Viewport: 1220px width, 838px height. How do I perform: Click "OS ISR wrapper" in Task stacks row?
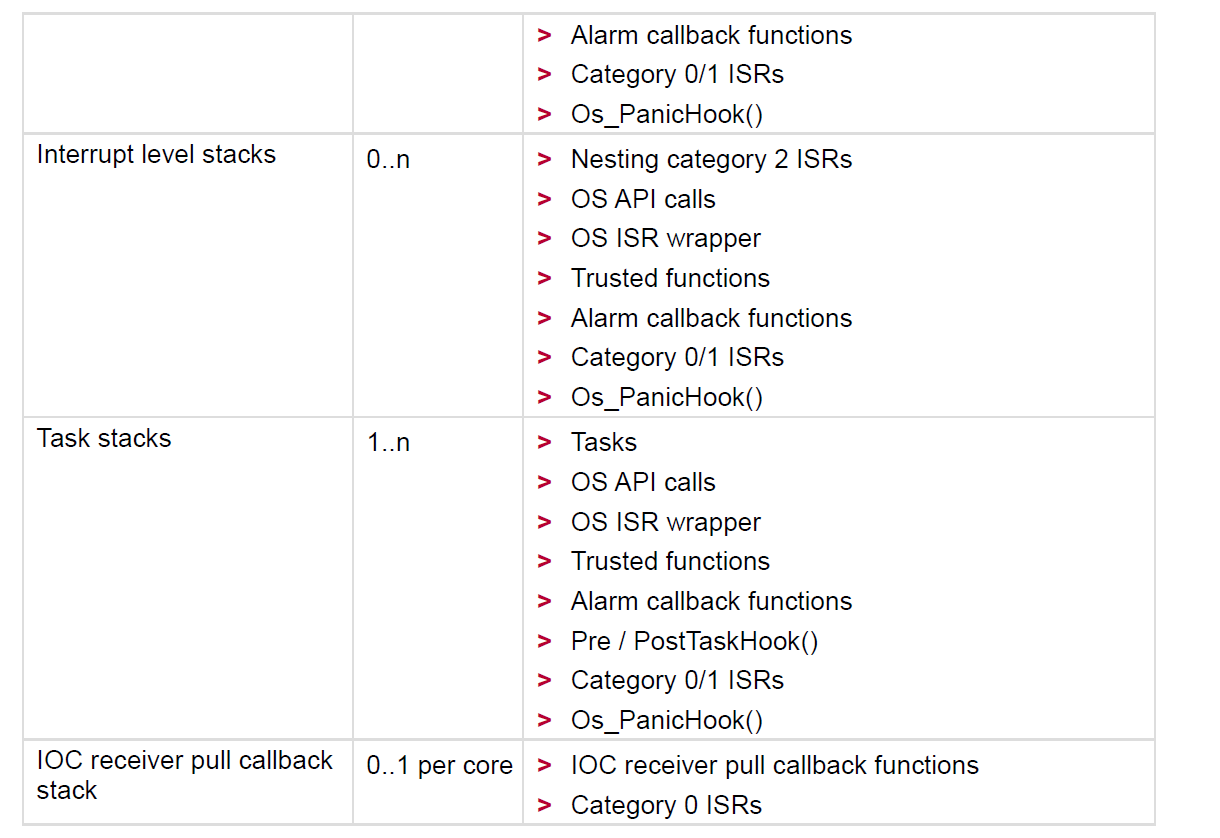tap(665, 522)
